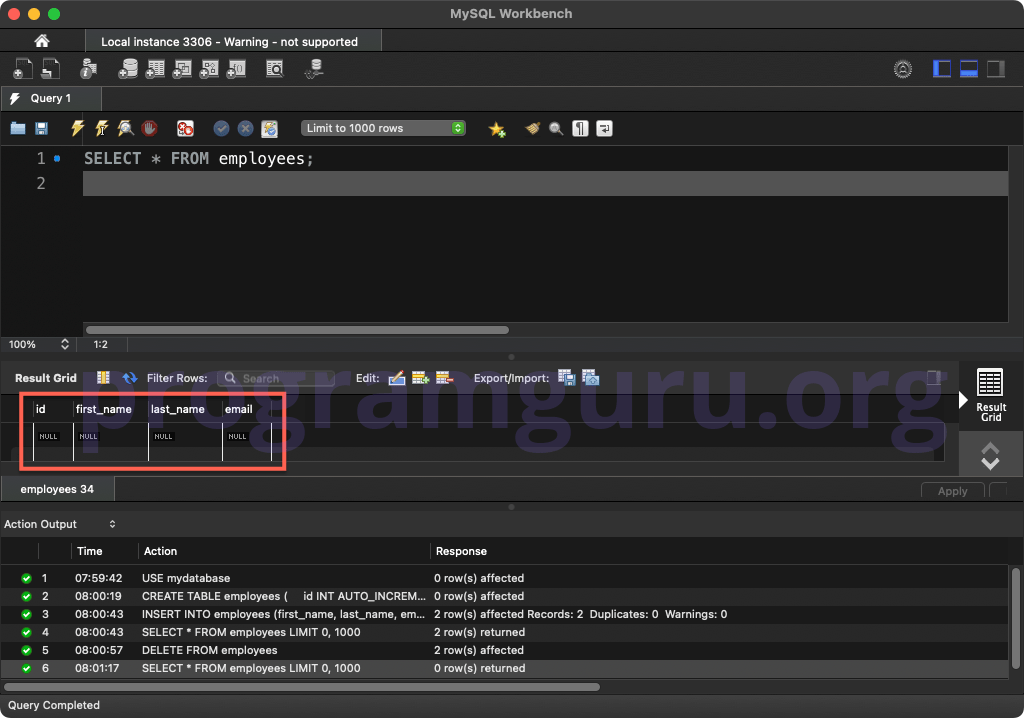The height and width of the screenshot is (718, 1024).
Task: Click the SQL editor horizontal scrollbar
Action: pos(297,330)
